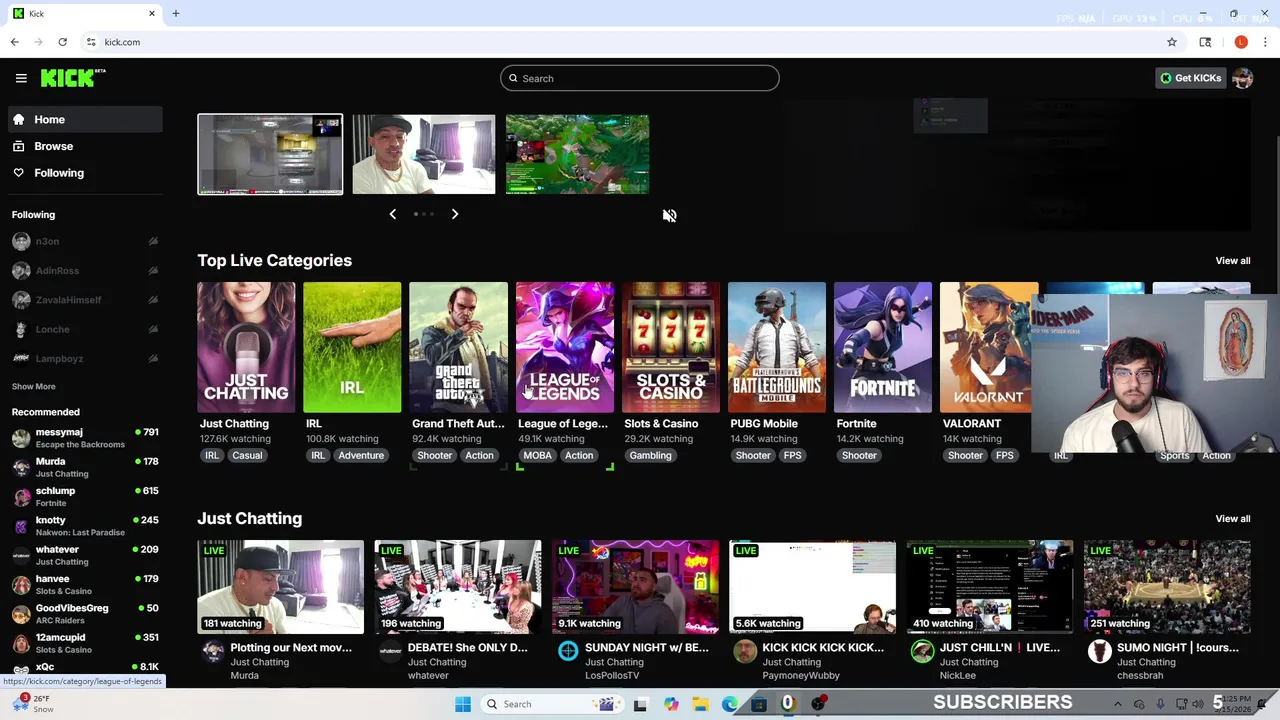Open n3on followed channel
This screenshot has height=720, width=1280.
tap(85, 241)
